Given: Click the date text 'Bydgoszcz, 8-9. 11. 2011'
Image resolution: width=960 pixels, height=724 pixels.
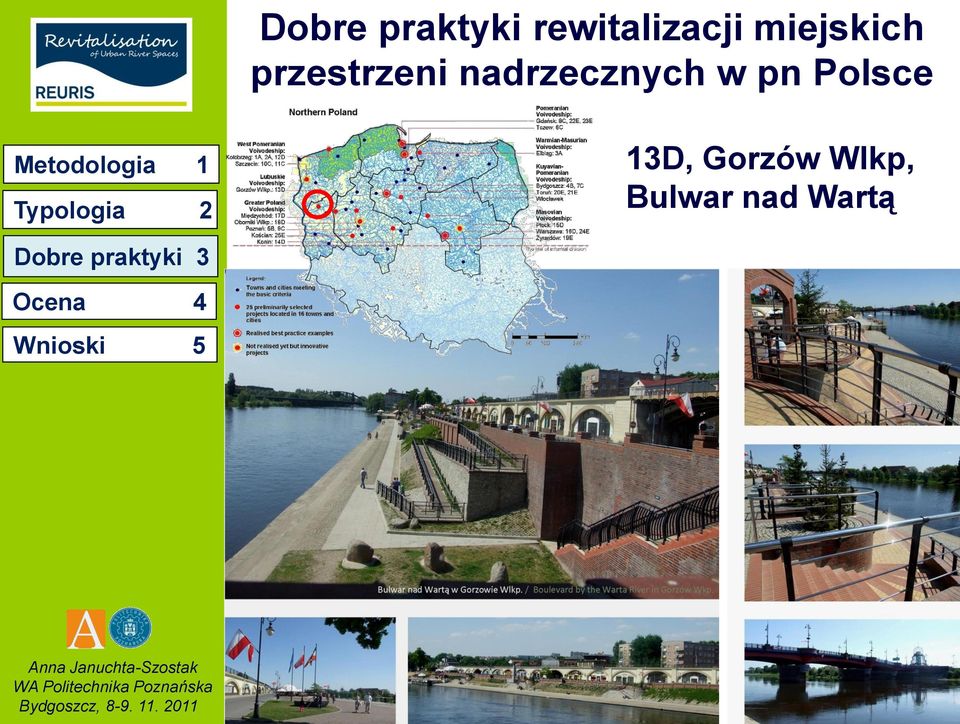Looking at the screenshot, I should 108,706.
